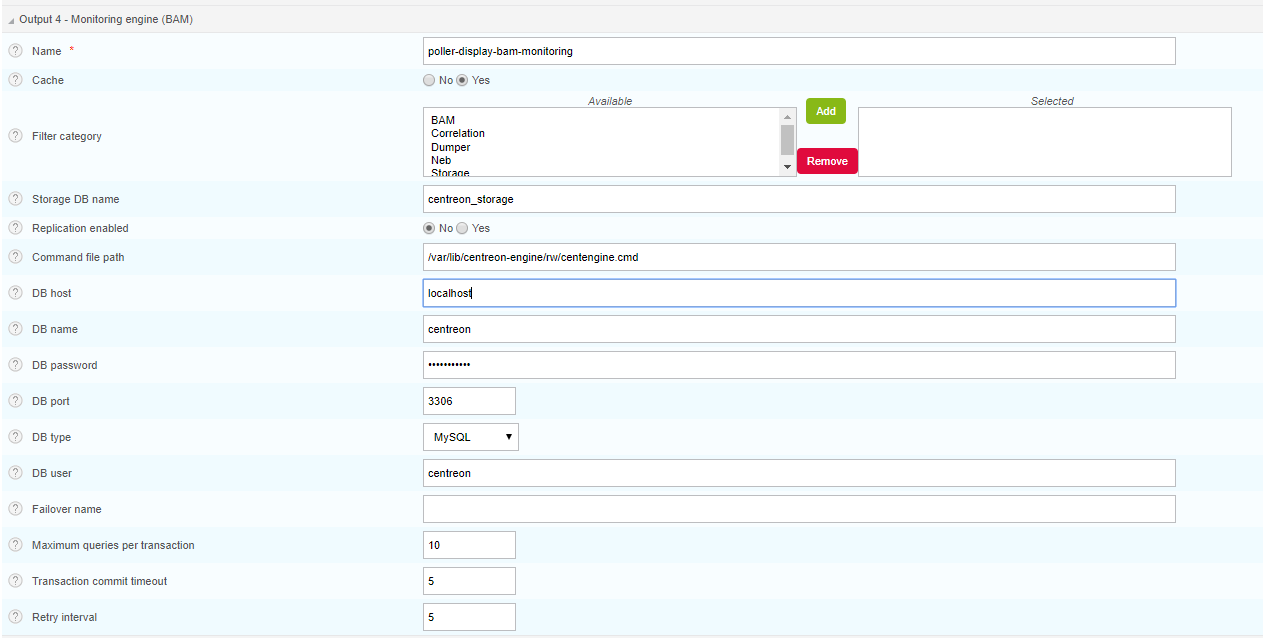Screen dimensions: 1263x638
Task: Click the red Remove button
Action: coord(827,161)
